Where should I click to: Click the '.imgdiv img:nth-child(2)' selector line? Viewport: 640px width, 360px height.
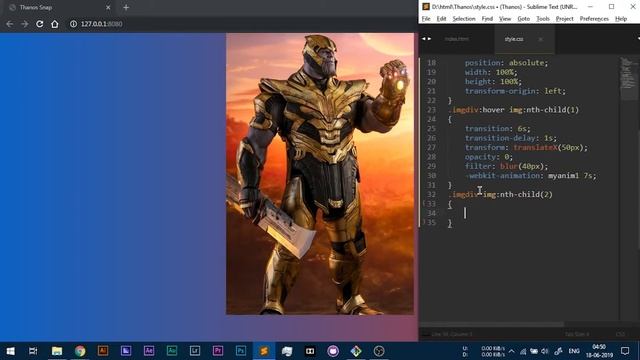[x=500, y=195]
